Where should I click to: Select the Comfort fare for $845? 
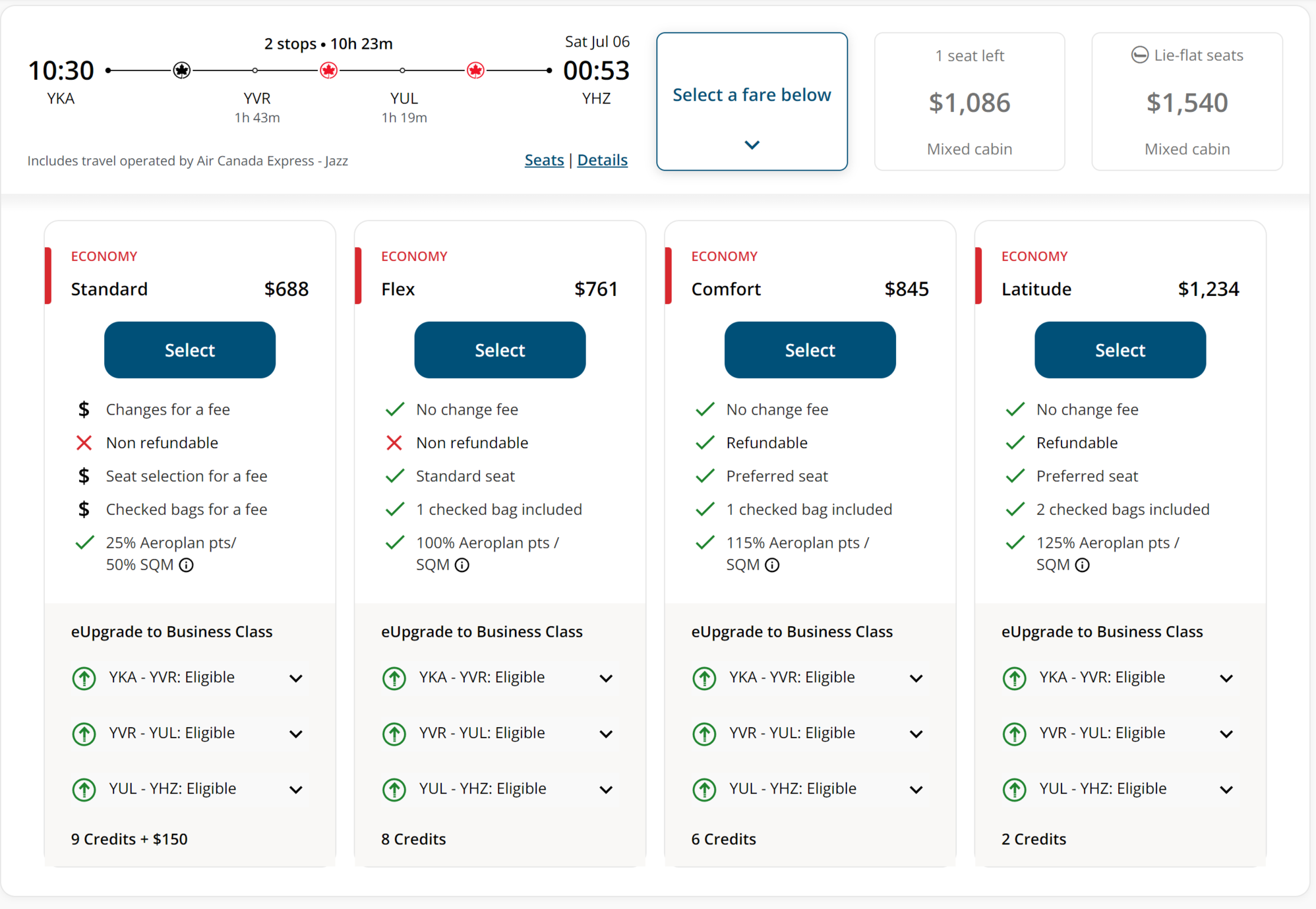(810, 350)
